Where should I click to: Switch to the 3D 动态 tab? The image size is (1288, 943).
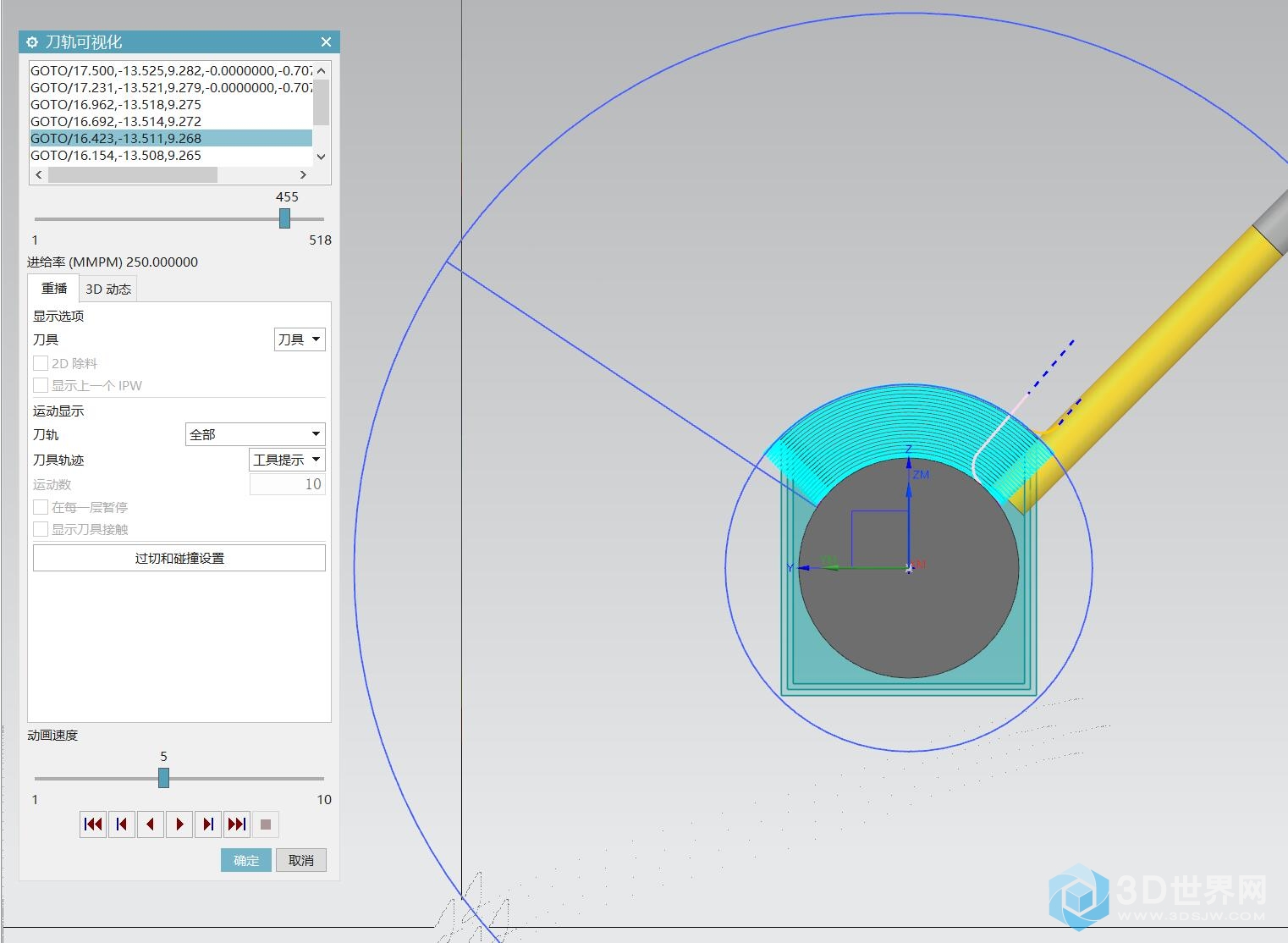click(108, 289)
